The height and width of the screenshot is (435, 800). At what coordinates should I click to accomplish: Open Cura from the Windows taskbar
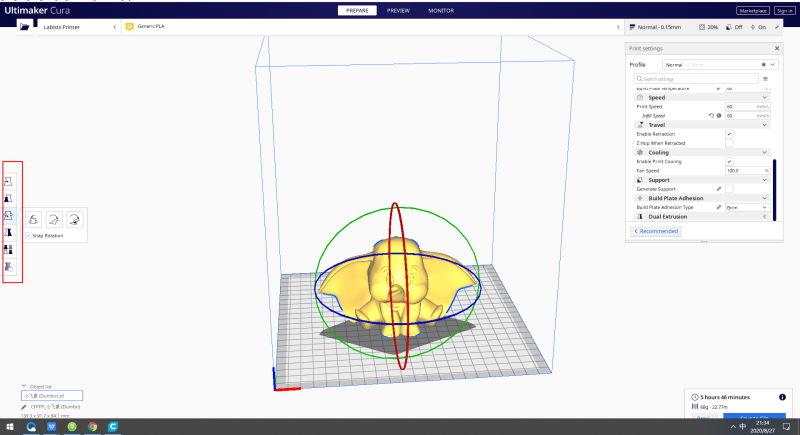tap(113, 426)
